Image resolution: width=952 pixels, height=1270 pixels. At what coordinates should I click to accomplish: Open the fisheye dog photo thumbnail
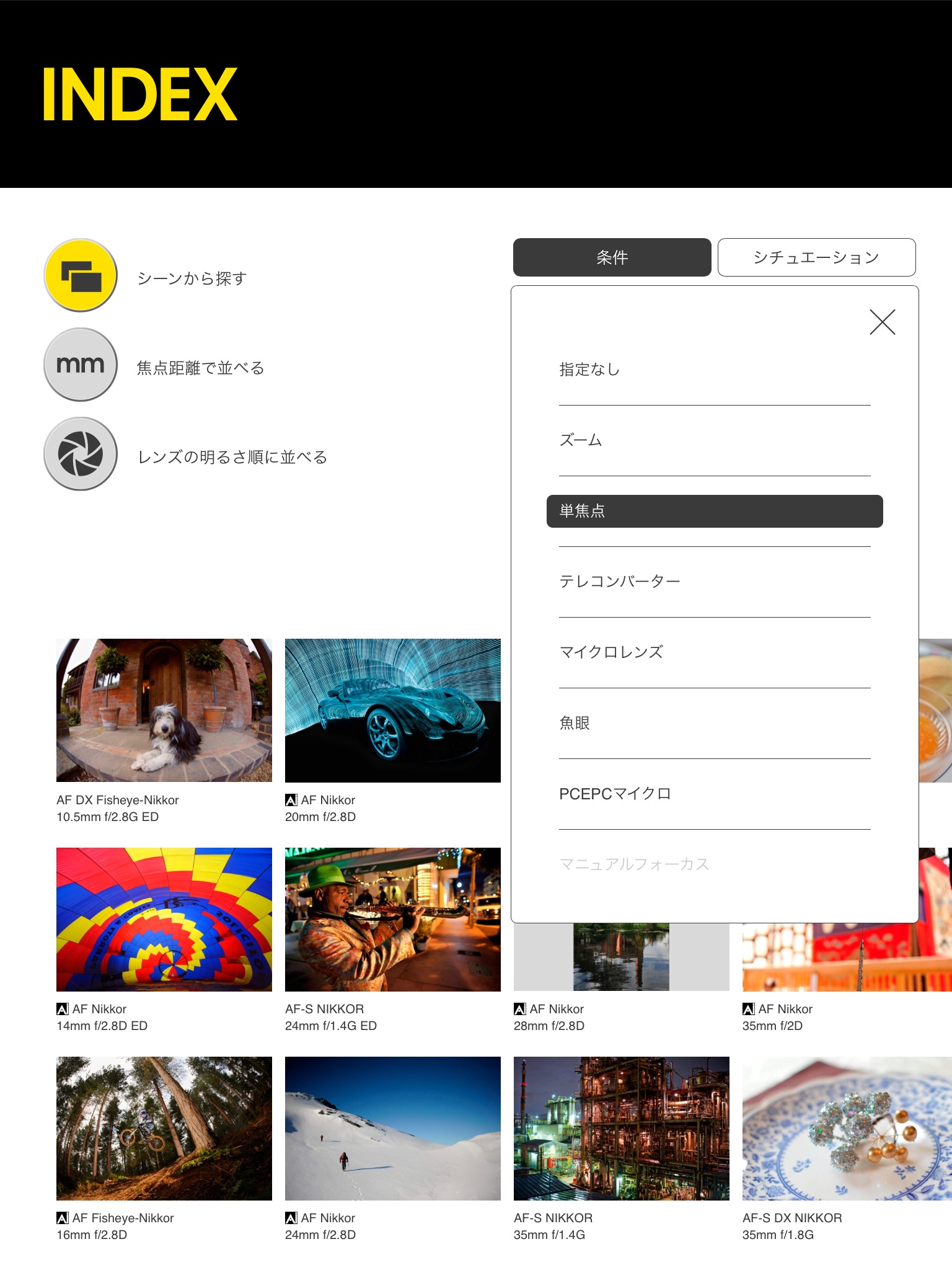click(x=164, y=710)
